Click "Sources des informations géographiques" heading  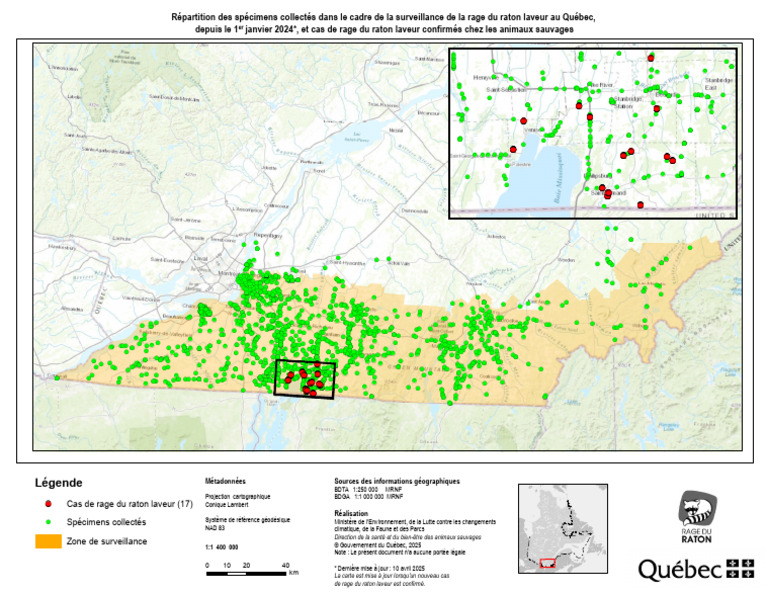pos(397,481)
